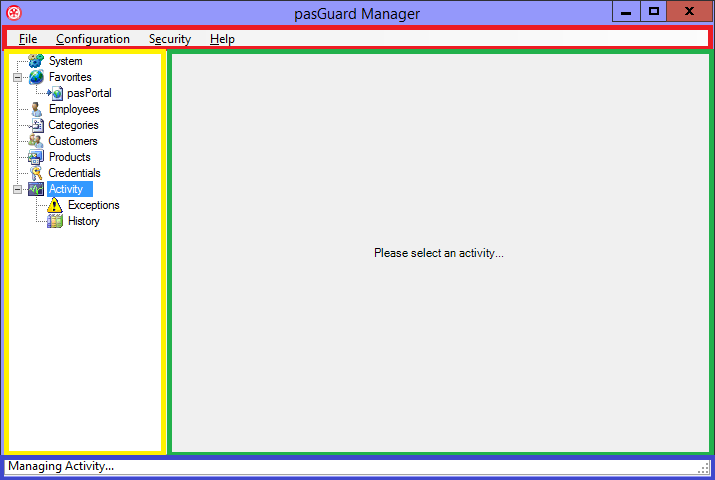Open the Configuration menu
The width and height of the screenshot is (715, 480).
coord(93,39)
